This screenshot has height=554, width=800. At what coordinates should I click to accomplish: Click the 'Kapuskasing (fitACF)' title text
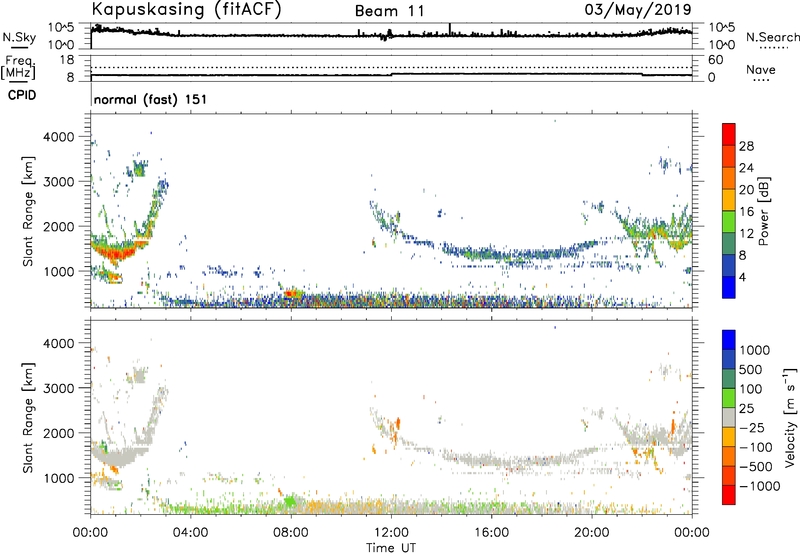click(x=186, y=10)
